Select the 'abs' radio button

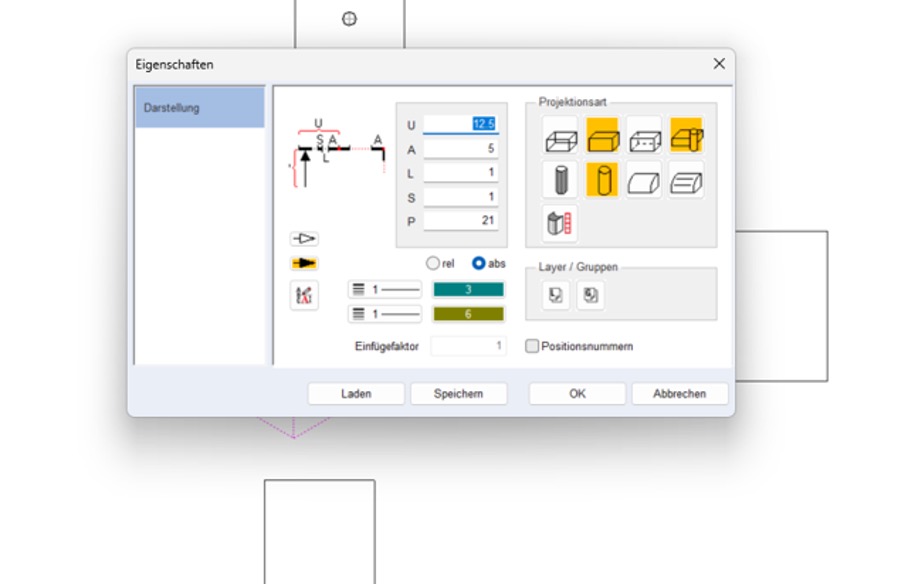pos(479,264)
